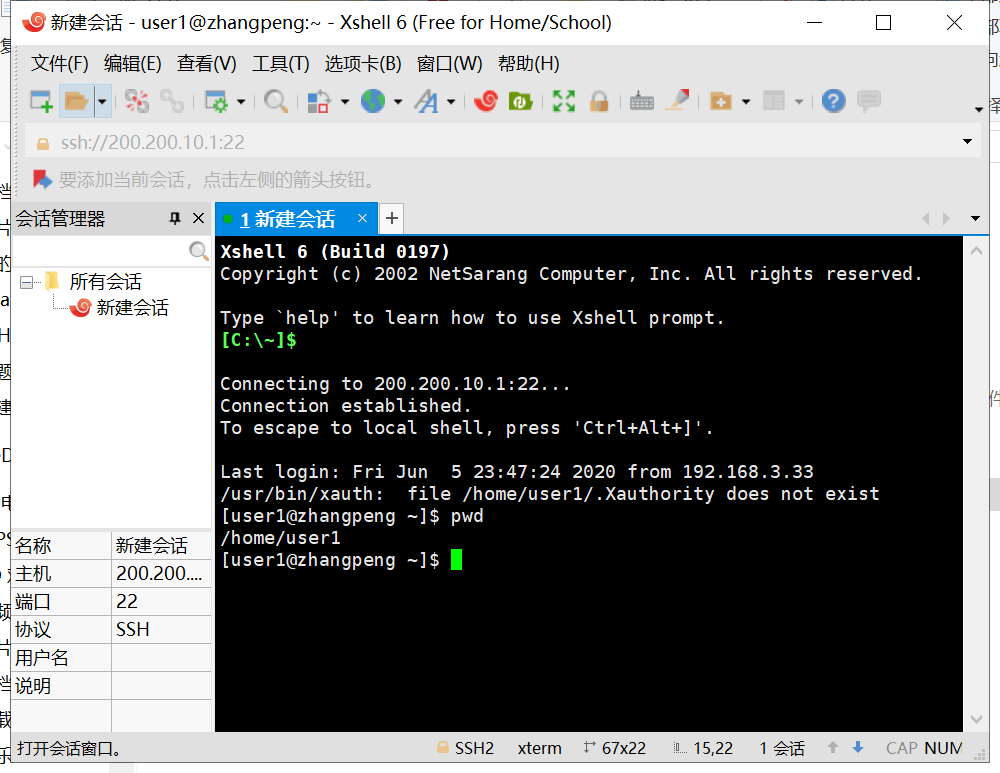Click the Reconnect chain-link toolbar icon

click(x=172, y=101)
